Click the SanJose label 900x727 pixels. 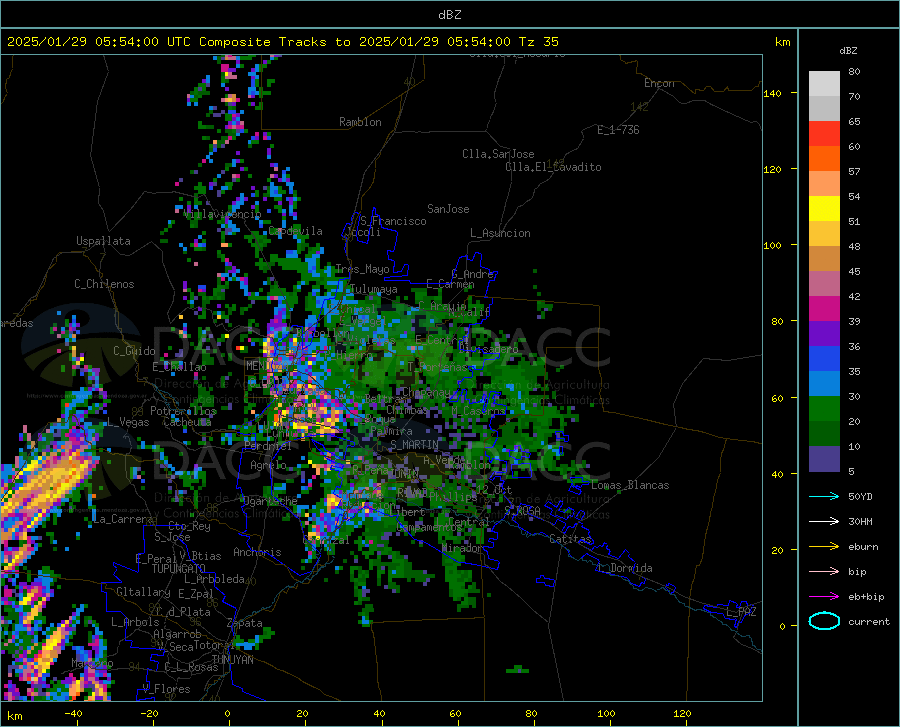click(448, 209)
